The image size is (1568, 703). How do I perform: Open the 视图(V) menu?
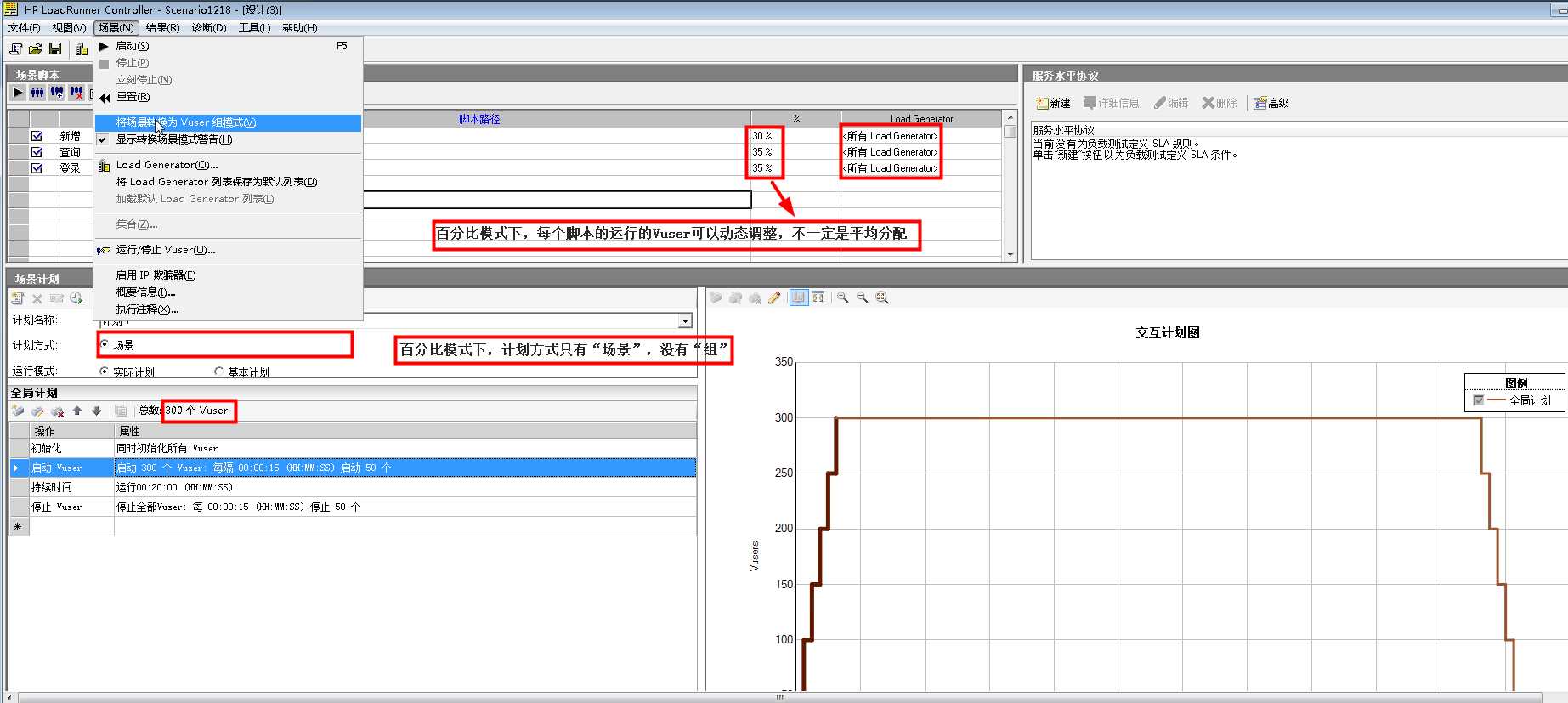[x=69, y=27]
